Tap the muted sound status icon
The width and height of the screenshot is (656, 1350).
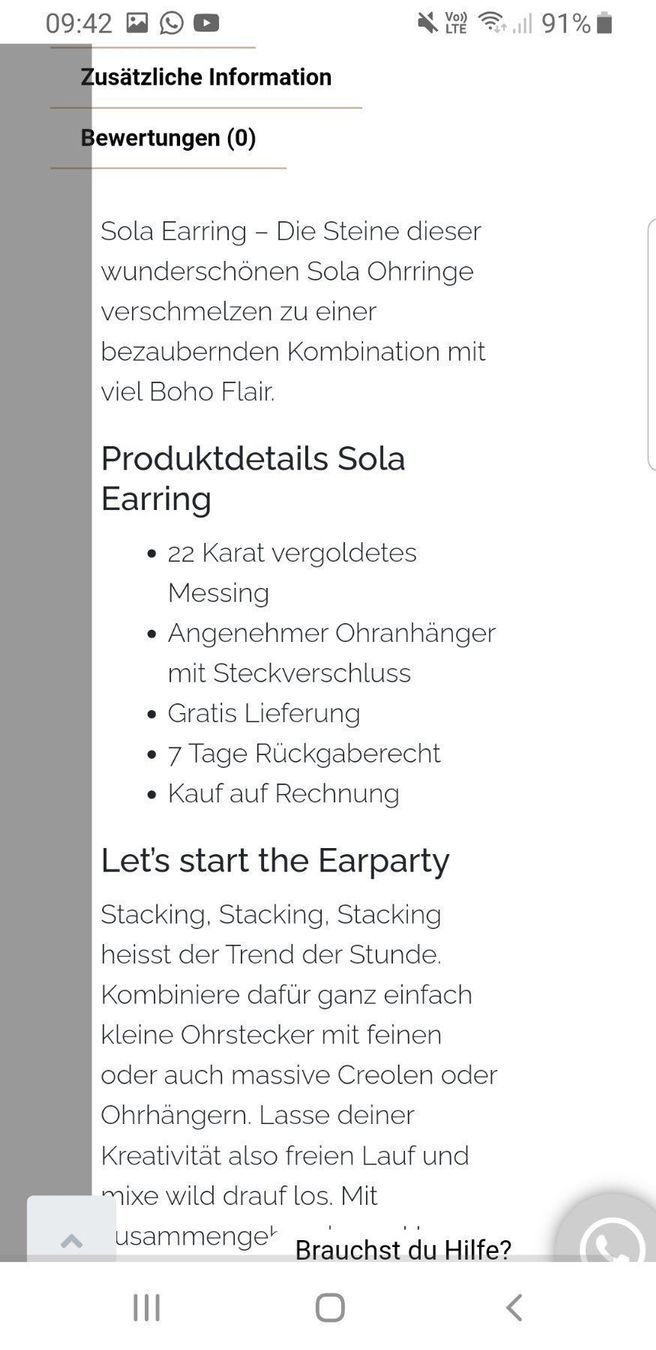coord(426,22)
